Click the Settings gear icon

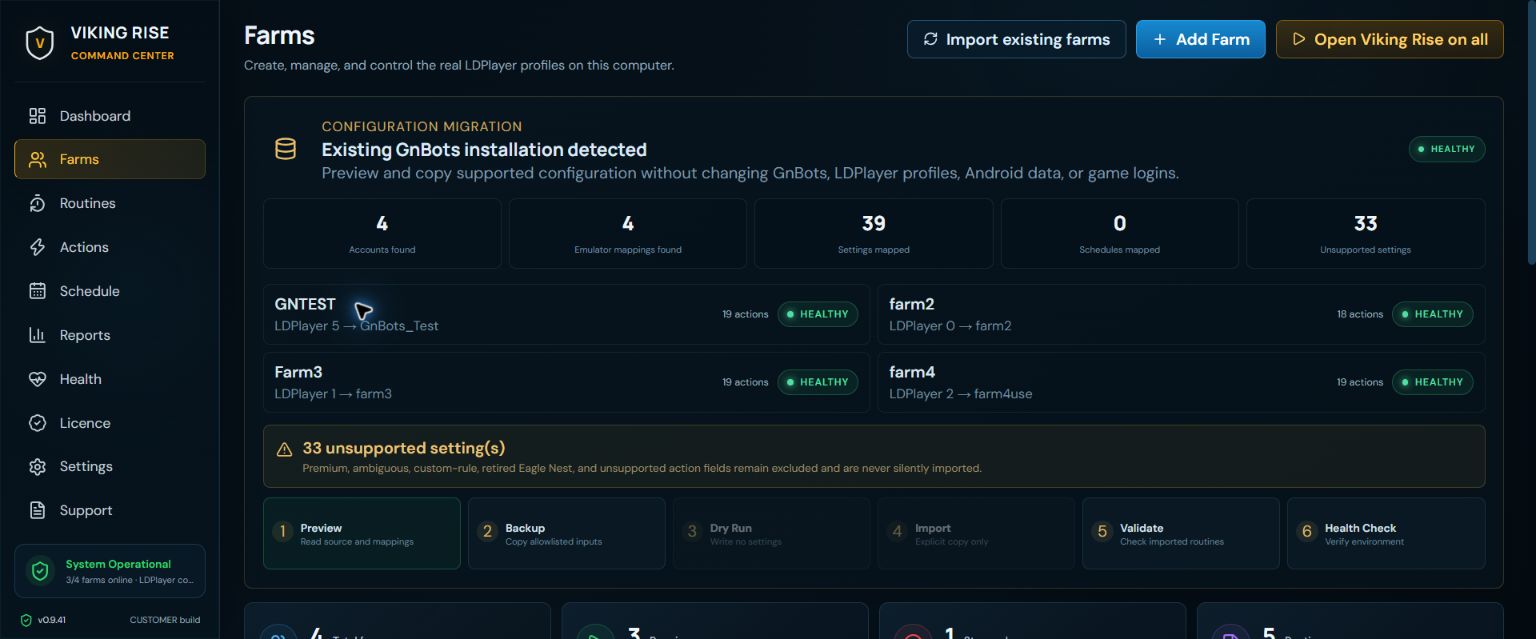click(37, 467)
